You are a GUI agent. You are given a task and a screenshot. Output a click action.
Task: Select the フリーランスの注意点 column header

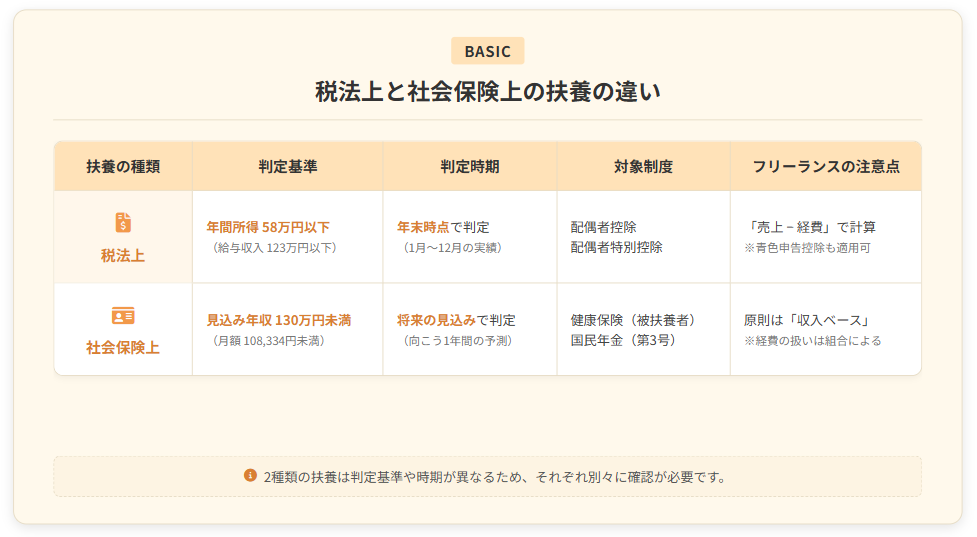(825, 167)
